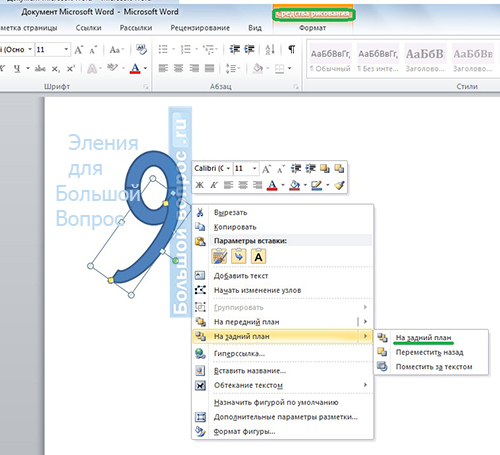This screenshot has width=500, height=455.
Task: Click the clear formatting icon in ribbon
Action: 142,50
